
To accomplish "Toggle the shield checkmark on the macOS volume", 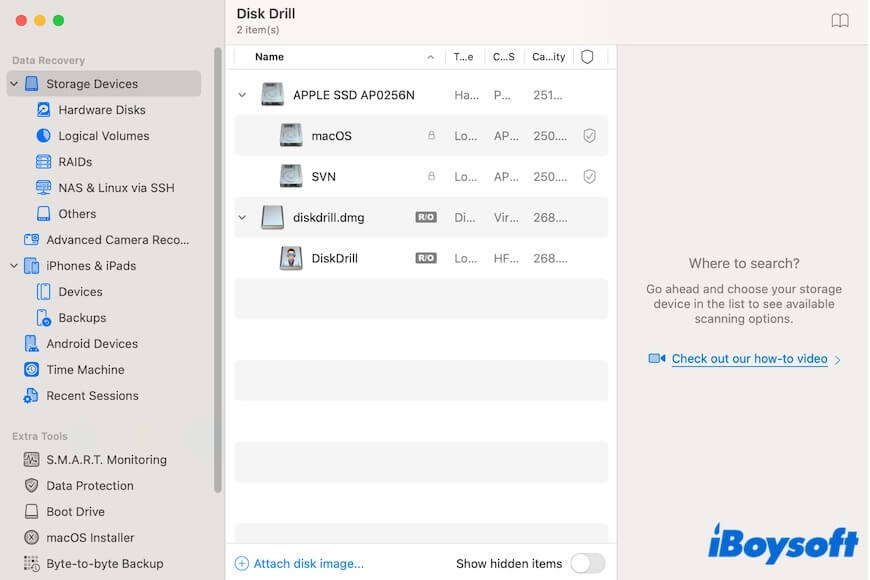I will coord(590,135).
